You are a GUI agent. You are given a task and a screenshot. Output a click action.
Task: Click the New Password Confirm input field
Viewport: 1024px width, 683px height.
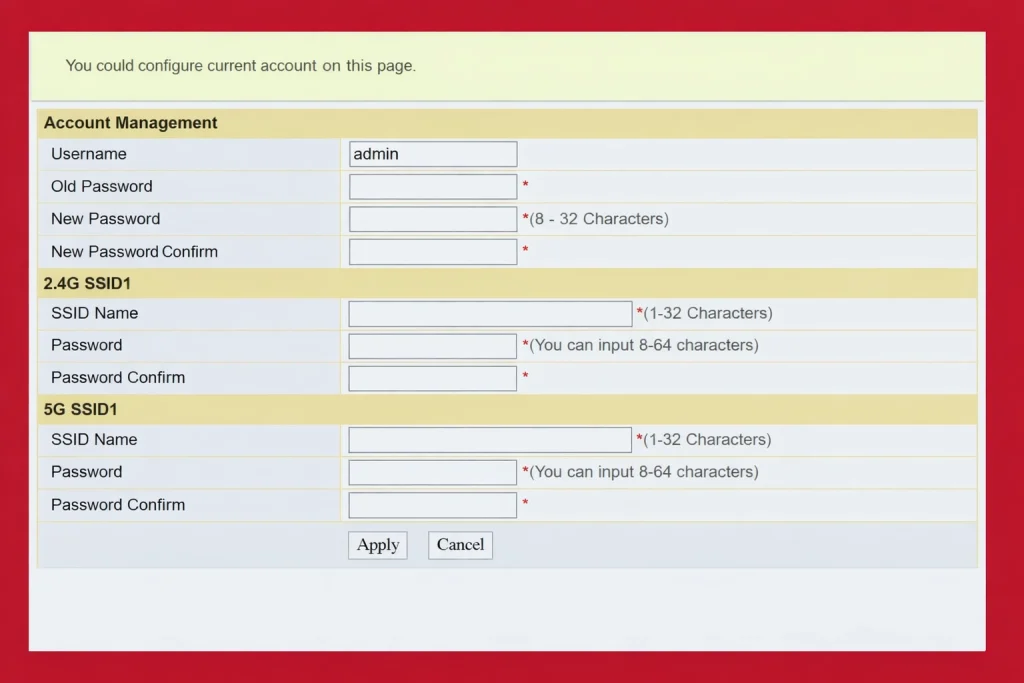pyautogui.click(x=432, y=252)
